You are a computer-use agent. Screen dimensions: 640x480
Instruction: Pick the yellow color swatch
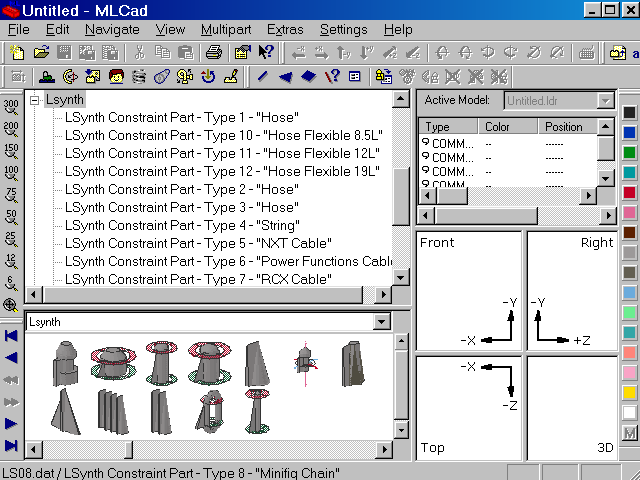pos(629,393)
